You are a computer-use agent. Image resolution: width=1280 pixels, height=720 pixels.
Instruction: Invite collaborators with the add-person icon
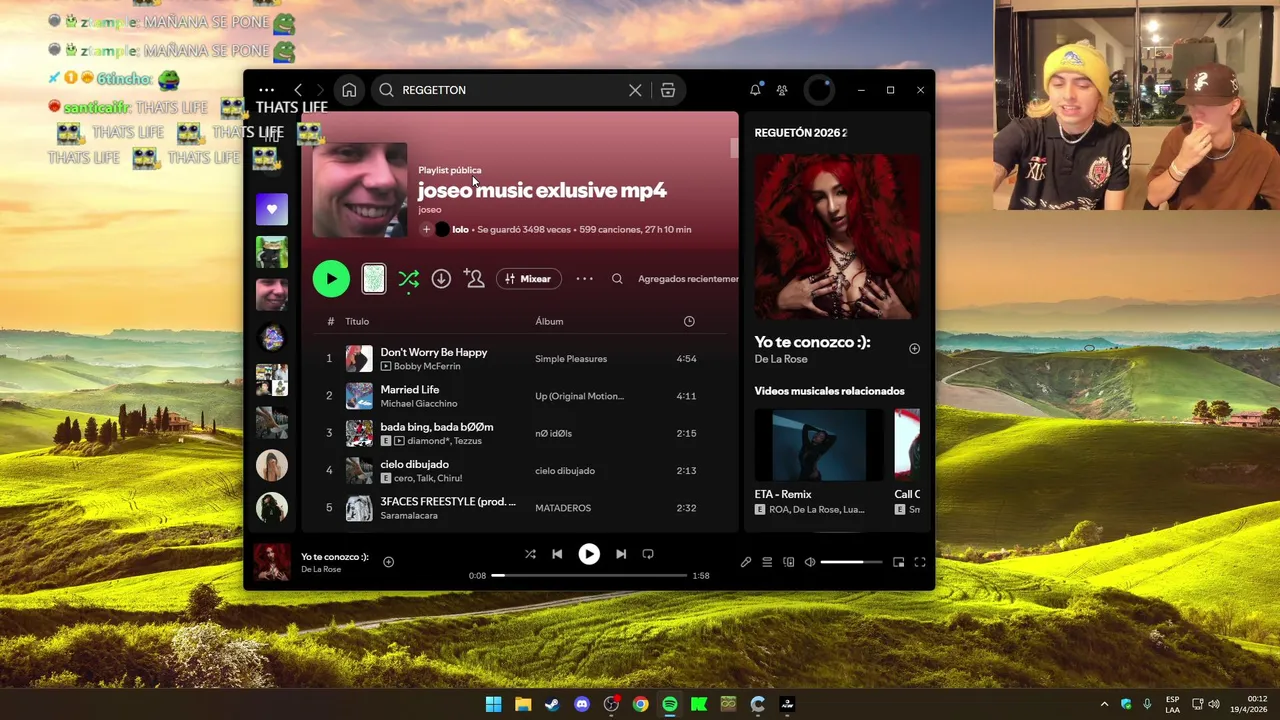(474, 279)
